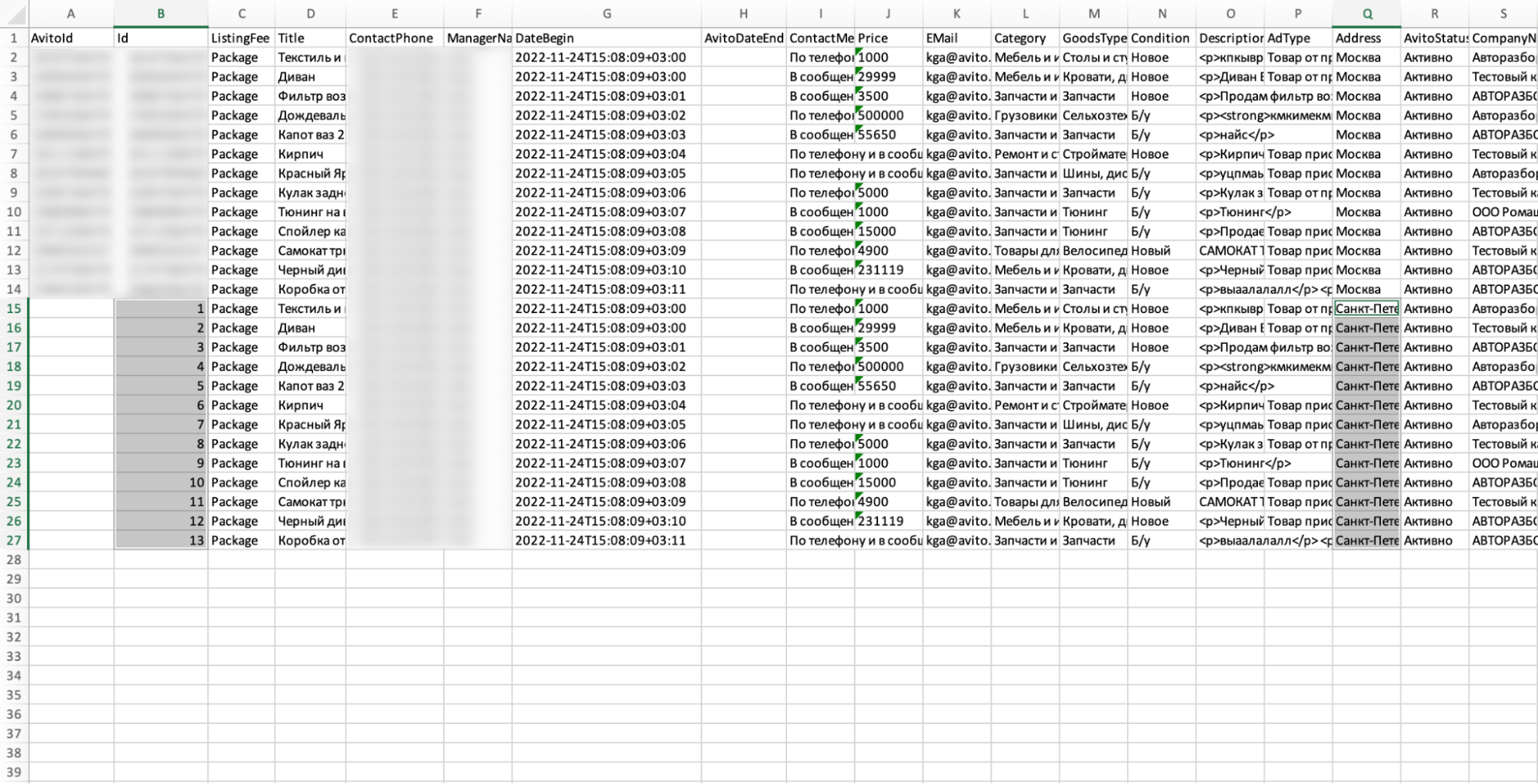Click the Title header cell

(310, 38)
